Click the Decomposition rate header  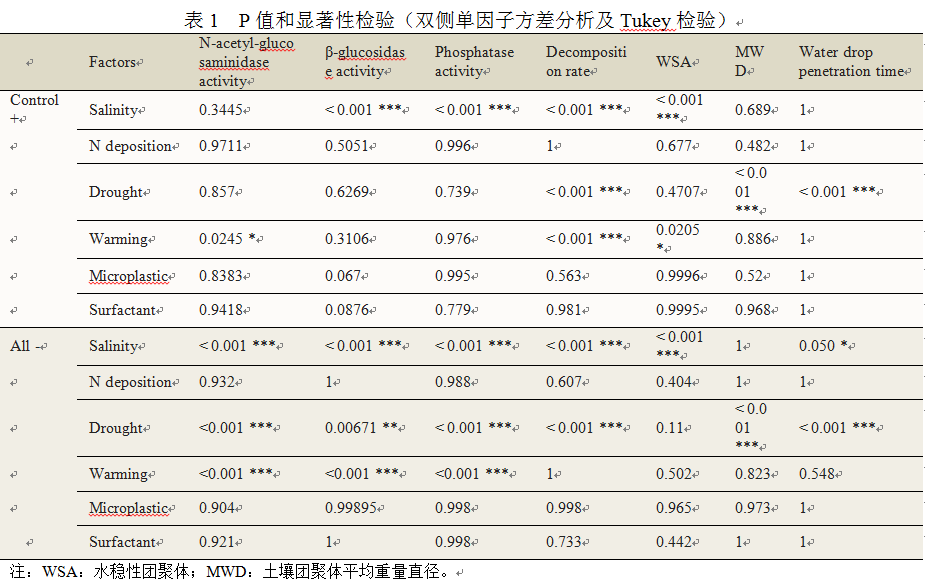pos(586,62)
